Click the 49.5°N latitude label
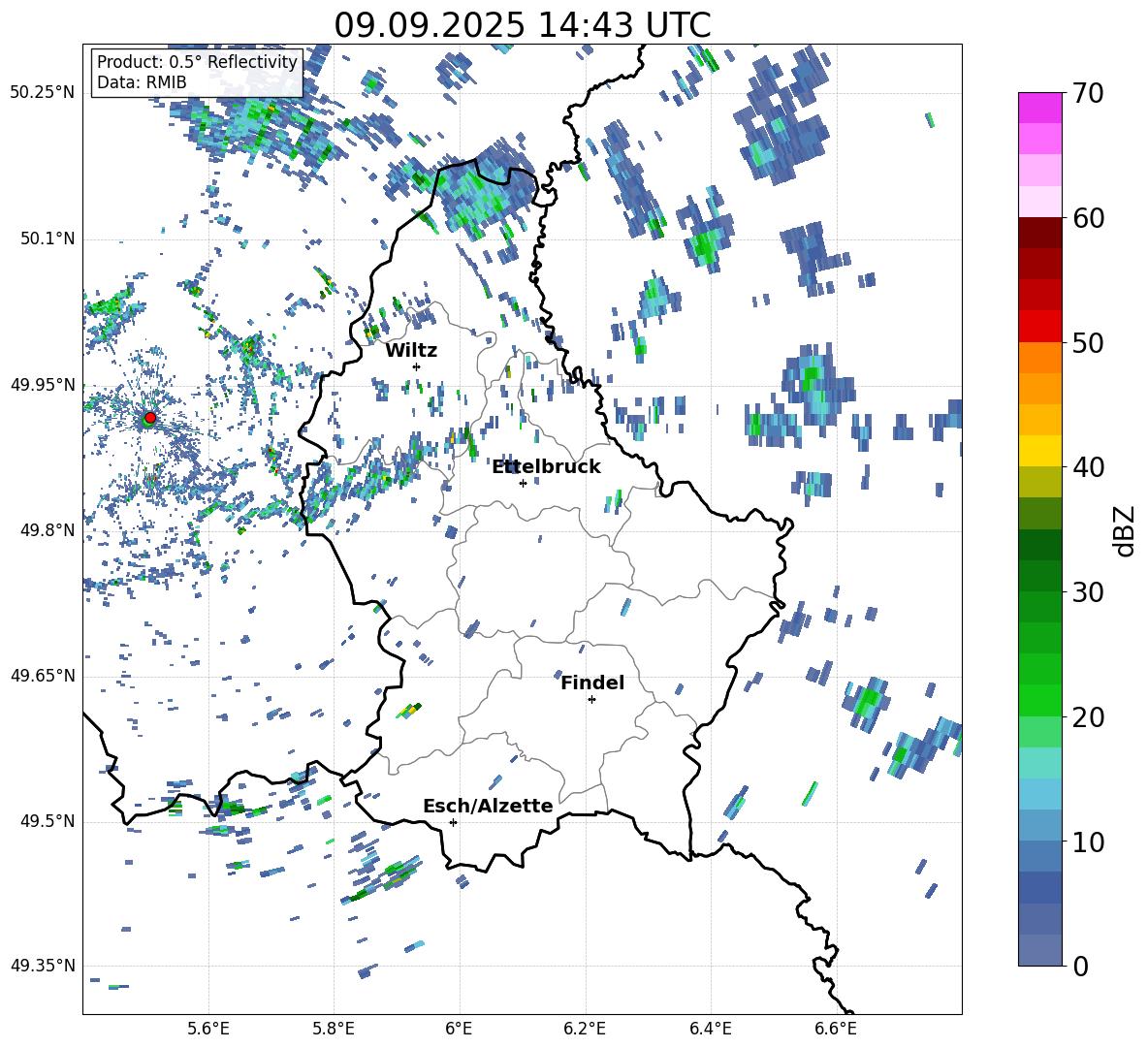Screen dimensions: 1148x1048 (48, 821)
